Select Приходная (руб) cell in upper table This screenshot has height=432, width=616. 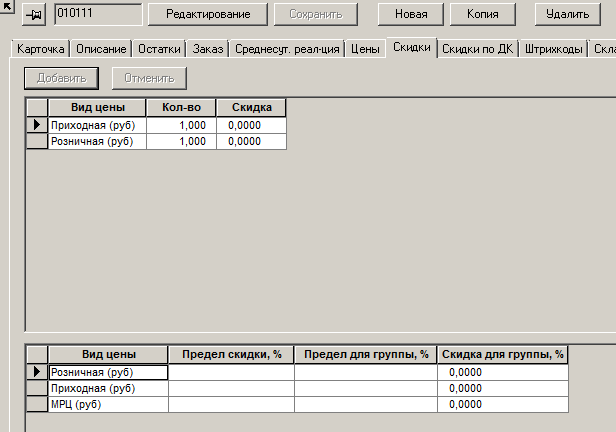pos(97,125)
